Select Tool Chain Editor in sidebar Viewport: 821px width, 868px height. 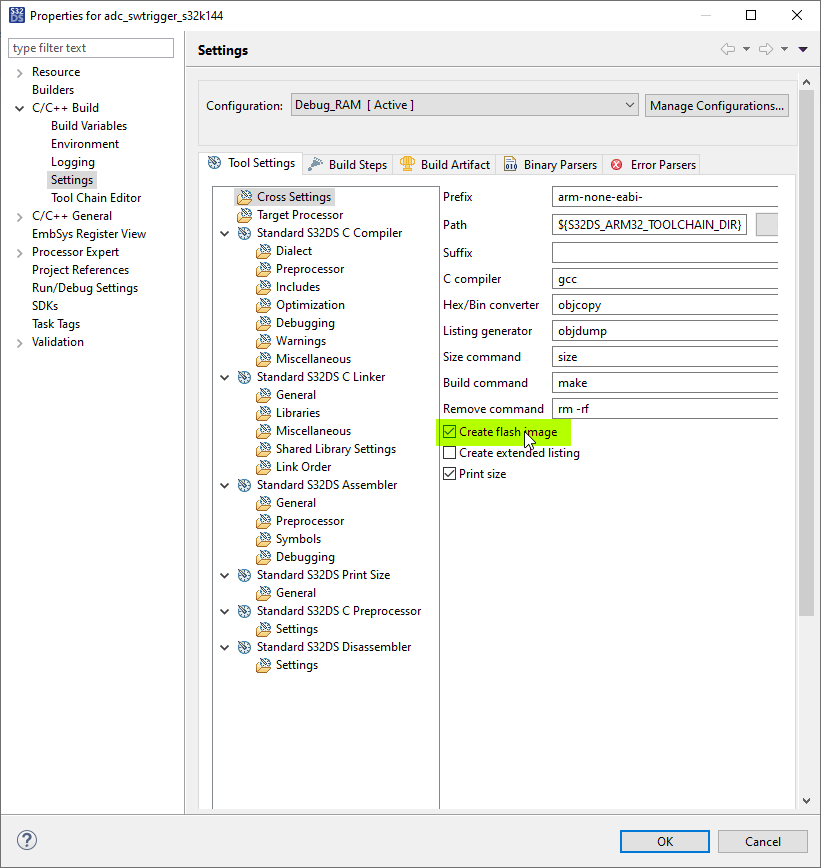point(96,198)
